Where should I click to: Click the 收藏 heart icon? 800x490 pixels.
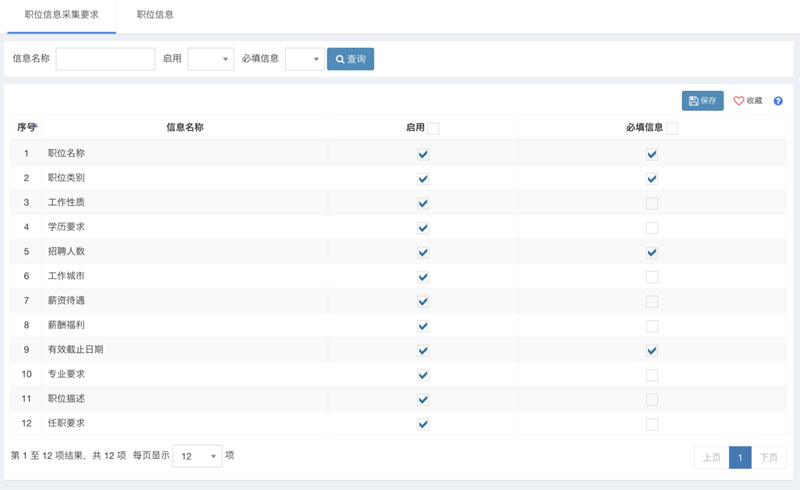739,101
